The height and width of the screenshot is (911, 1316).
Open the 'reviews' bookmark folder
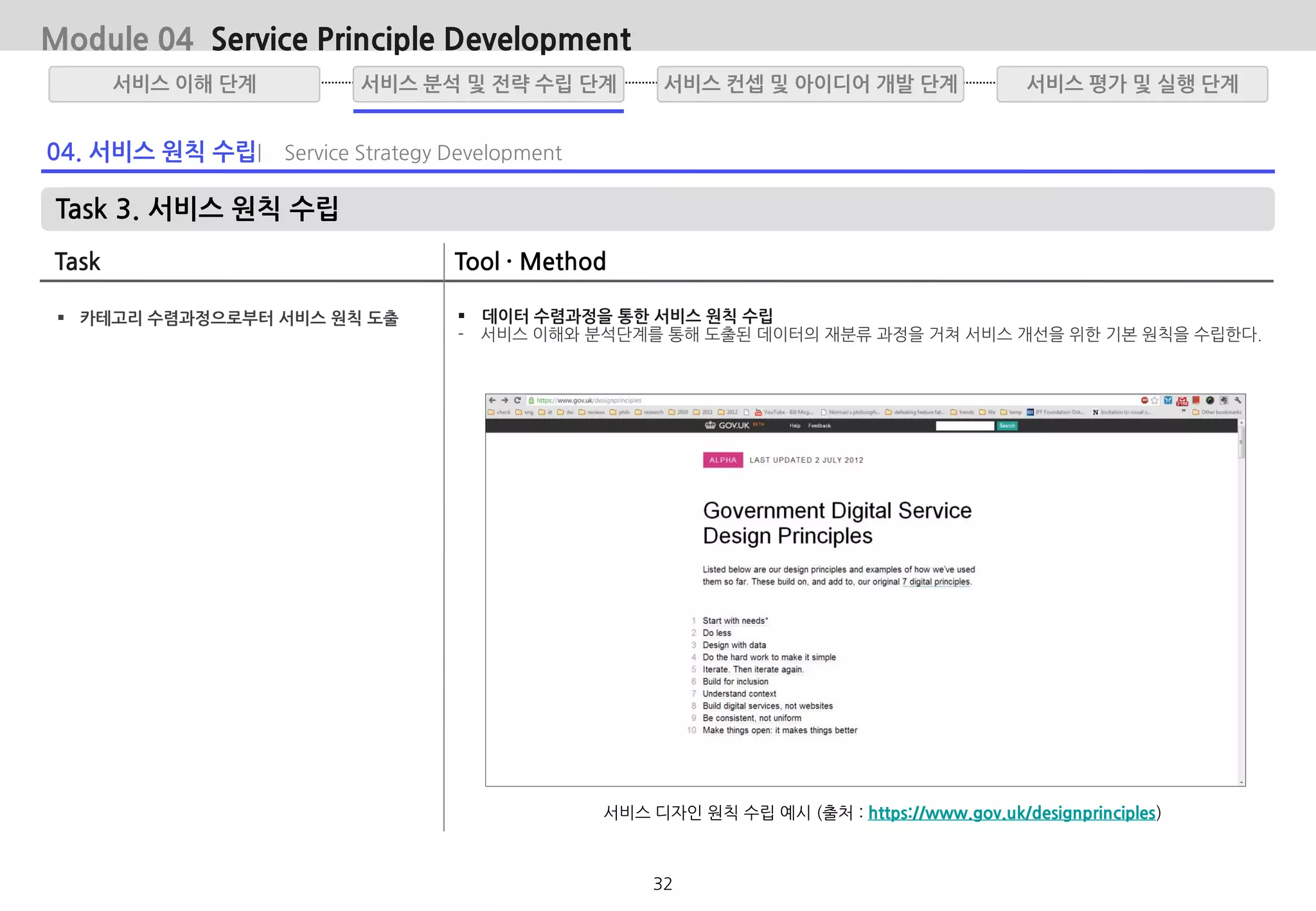[592, 412]
